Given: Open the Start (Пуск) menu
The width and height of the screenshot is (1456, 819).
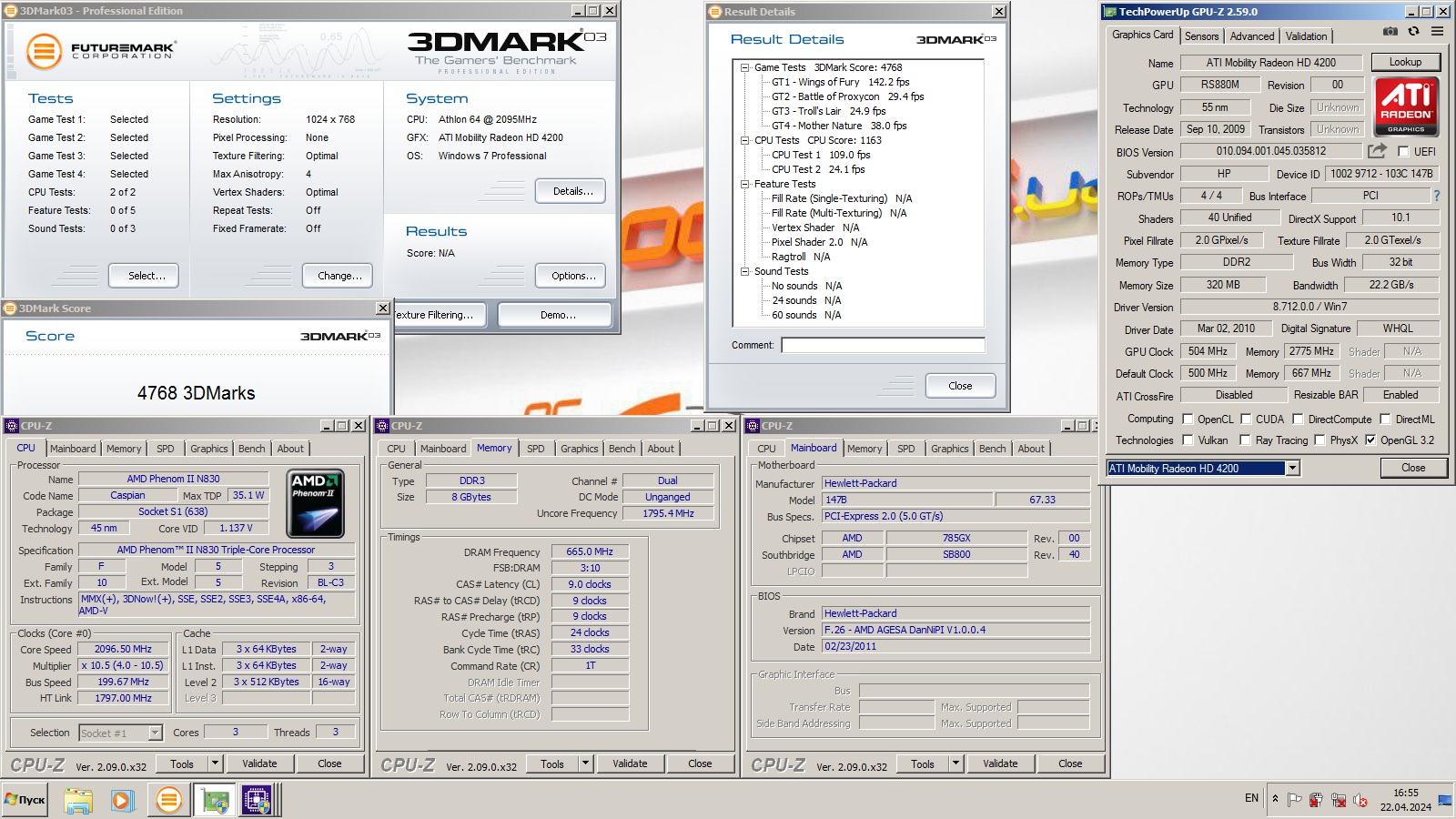Looking at the screenshot, I should coord(25,800).
